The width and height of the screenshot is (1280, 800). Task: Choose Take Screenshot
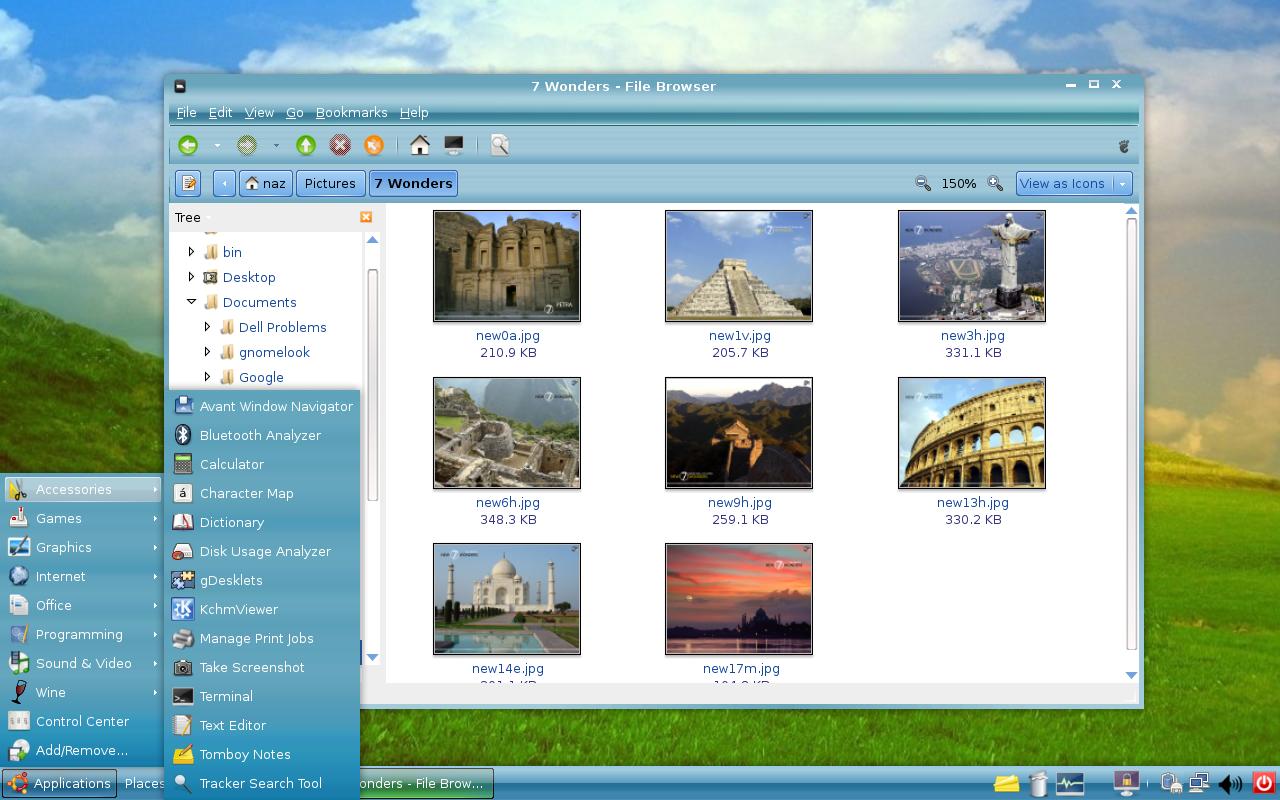tap(262, 667)
